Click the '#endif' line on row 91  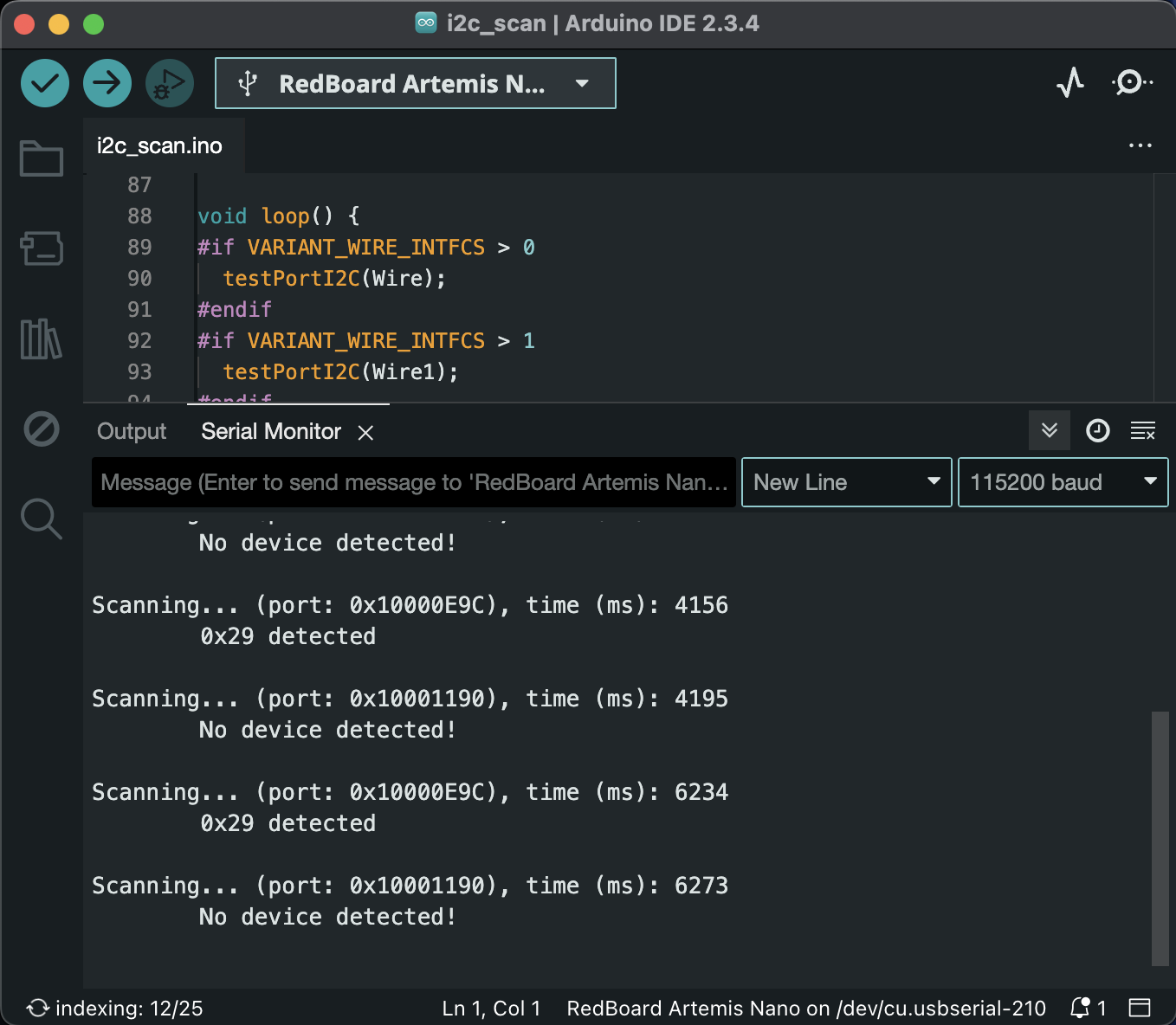click(235, 309)
